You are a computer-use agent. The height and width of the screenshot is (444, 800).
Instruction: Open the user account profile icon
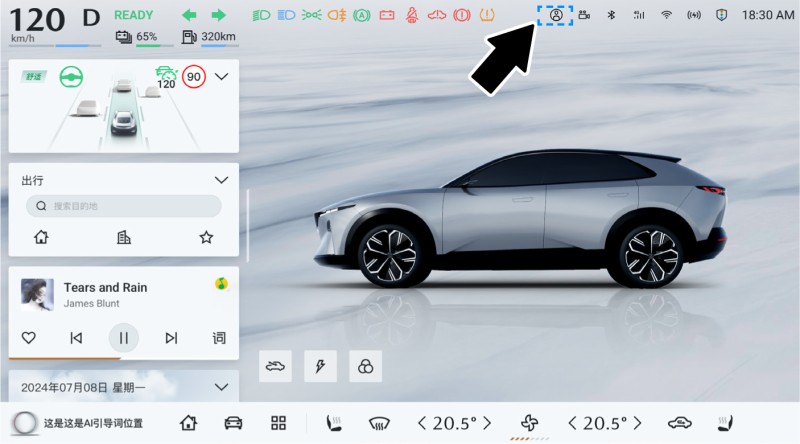tap(556, 15)
